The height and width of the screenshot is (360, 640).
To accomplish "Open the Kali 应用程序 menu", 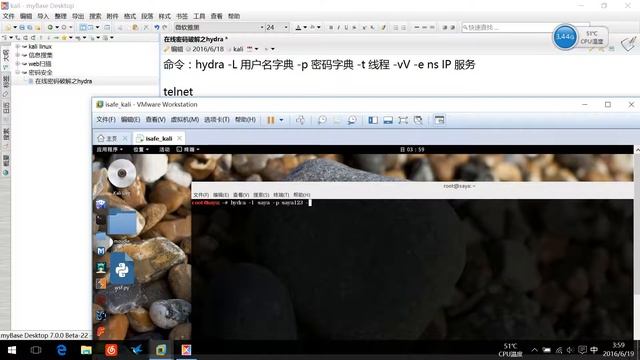I will (x=109, y=150).
